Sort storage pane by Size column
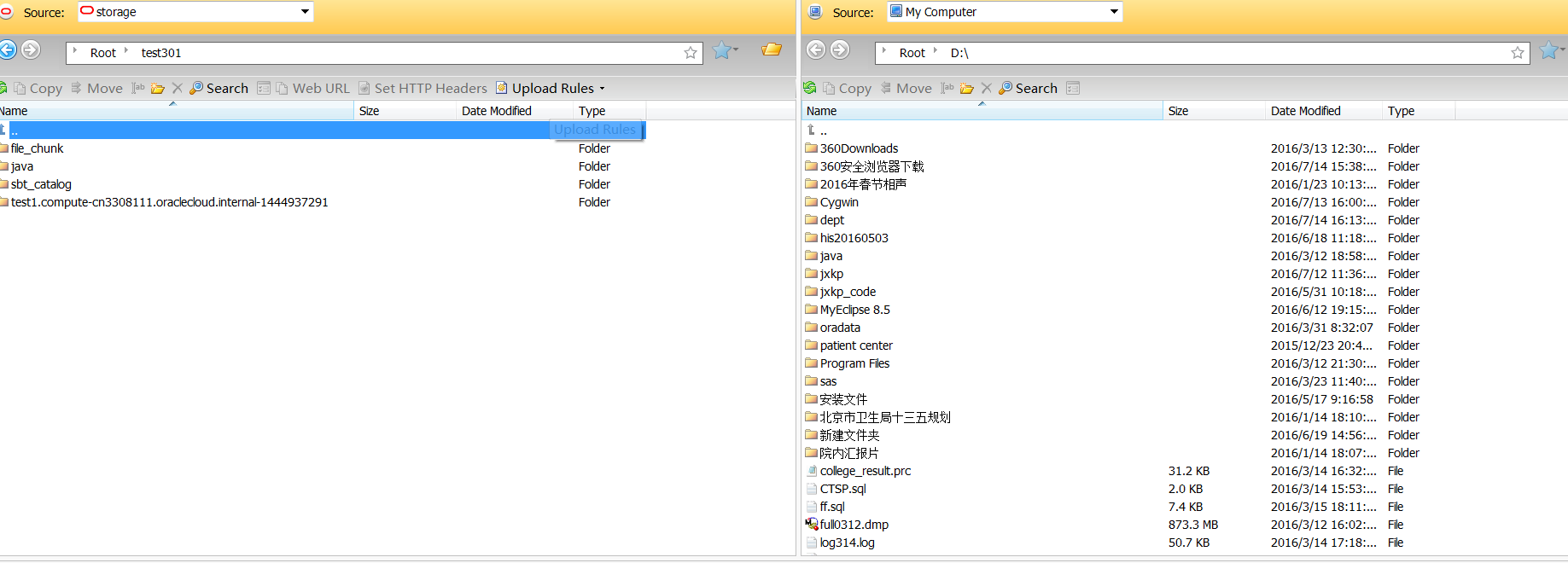Viewport: 1568px width, 563px height. pos(405,111)
